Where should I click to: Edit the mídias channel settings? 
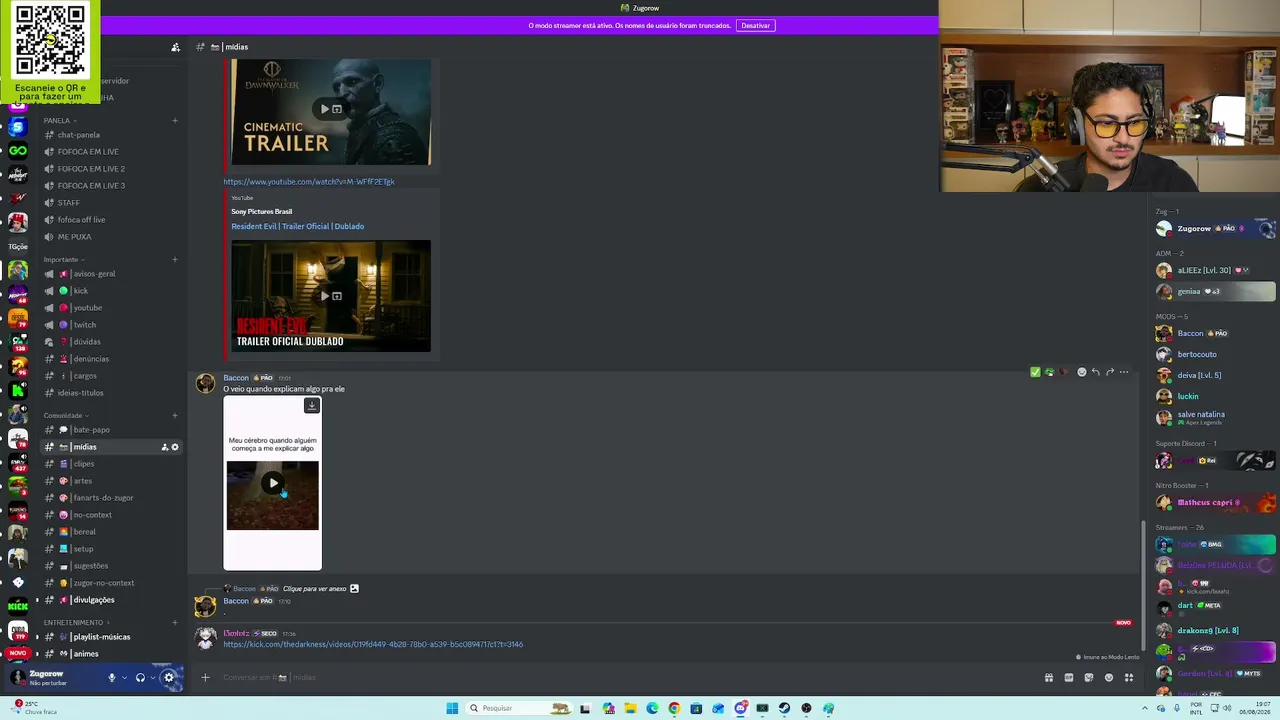(175, 447)
